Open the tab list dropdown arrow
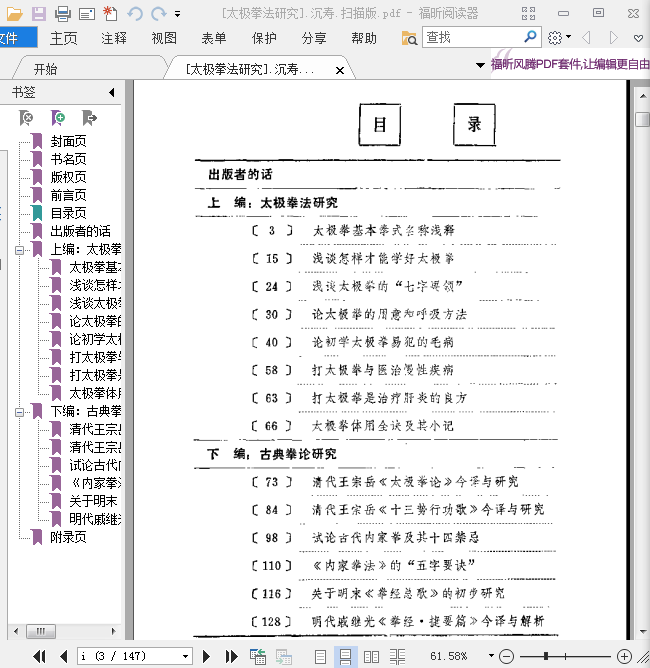The image size is (650, 668). [480, 65]
